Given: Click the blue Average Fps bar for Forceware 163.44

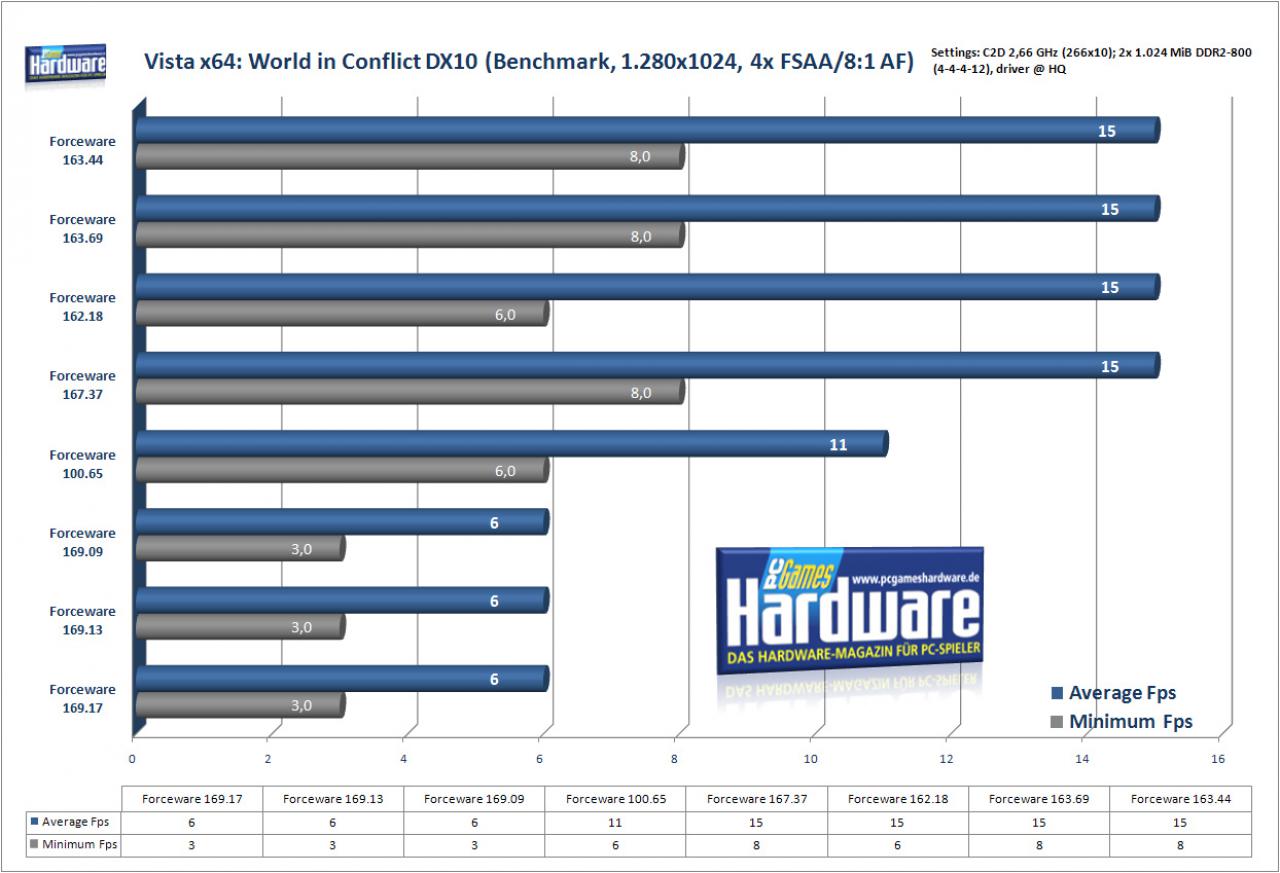Looking at the screenshot, I should coord(647,130).
